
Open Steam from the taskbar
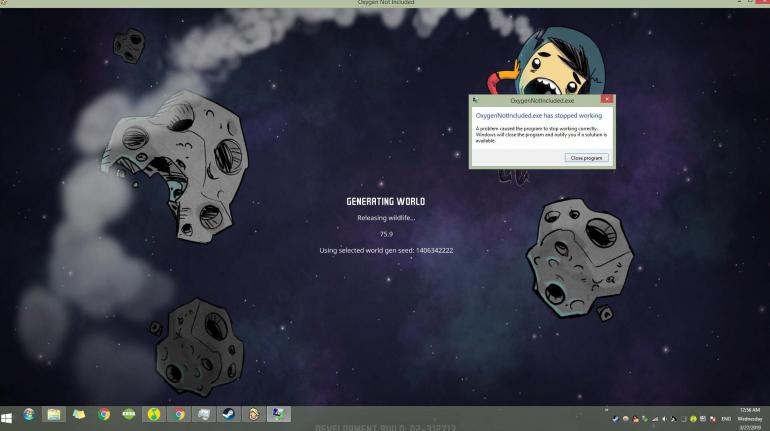228,415
